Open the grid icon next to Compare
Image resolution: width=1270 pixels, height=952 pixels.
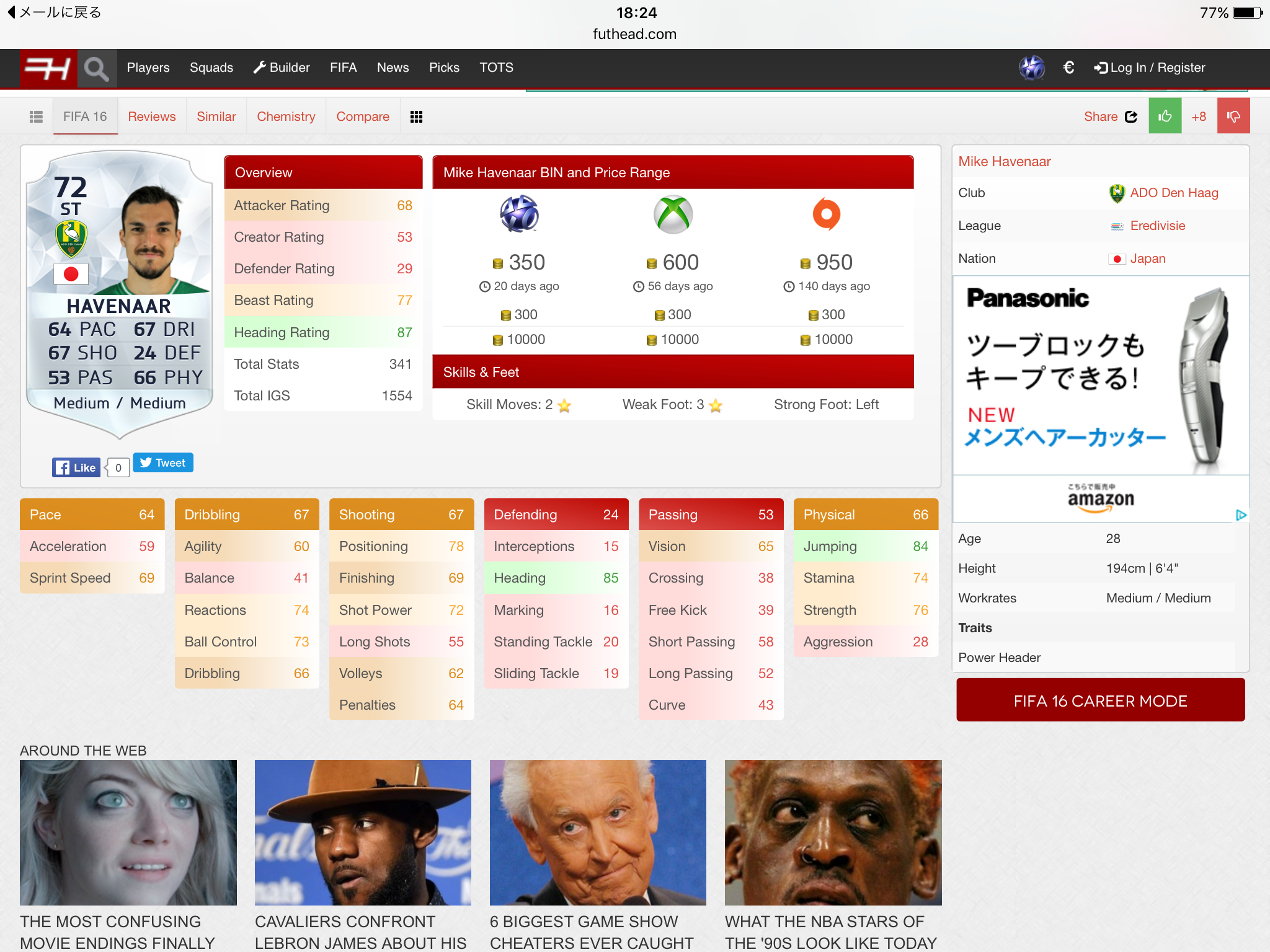pyautogui.click(x=416, y=117)
